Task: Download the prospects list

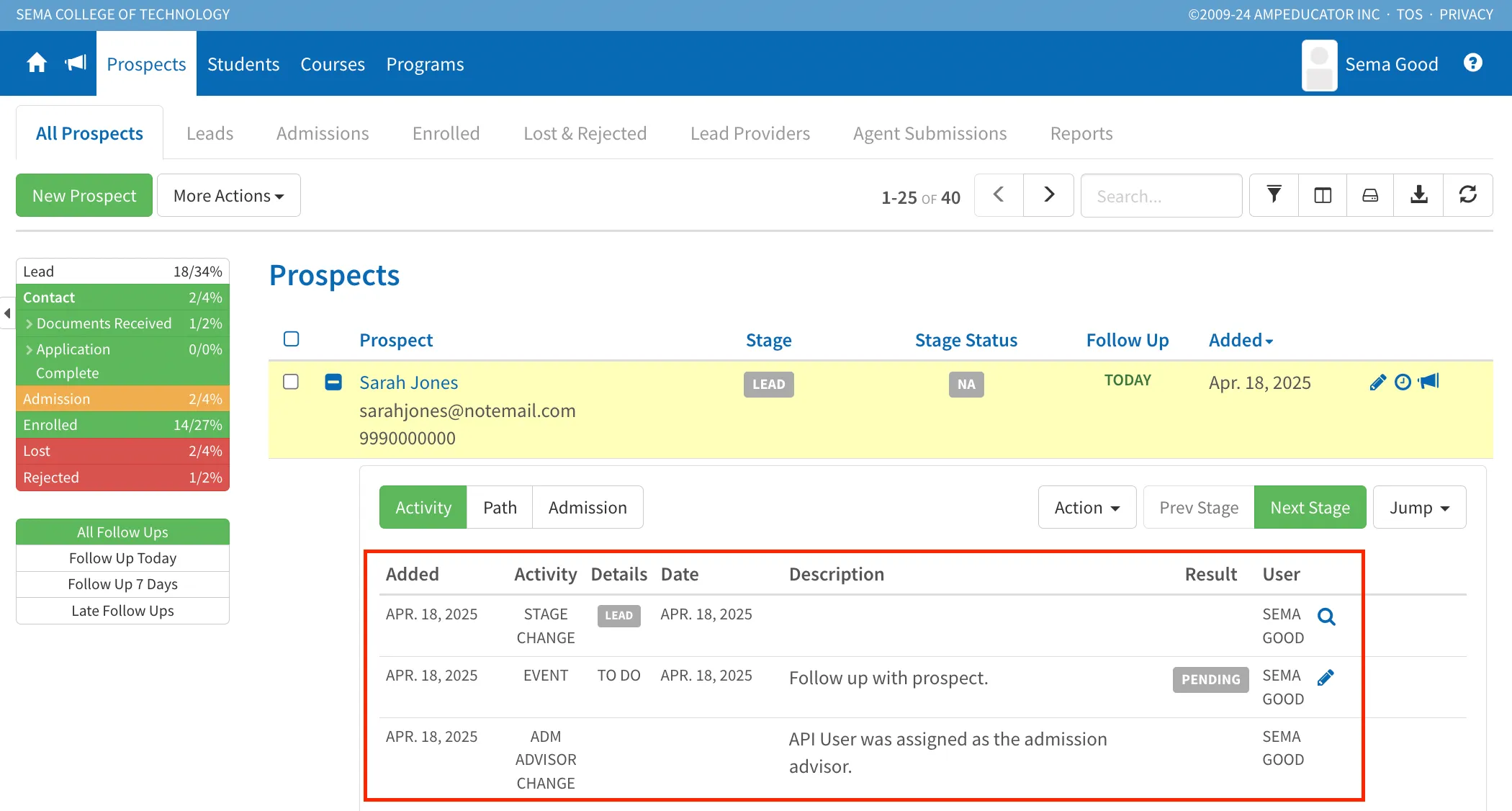Action: click(1418, 195)
